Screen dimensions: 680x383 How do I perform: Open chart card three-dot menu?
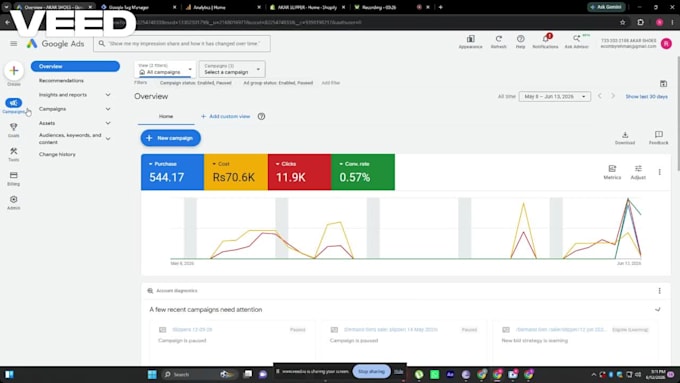point(660,172)
